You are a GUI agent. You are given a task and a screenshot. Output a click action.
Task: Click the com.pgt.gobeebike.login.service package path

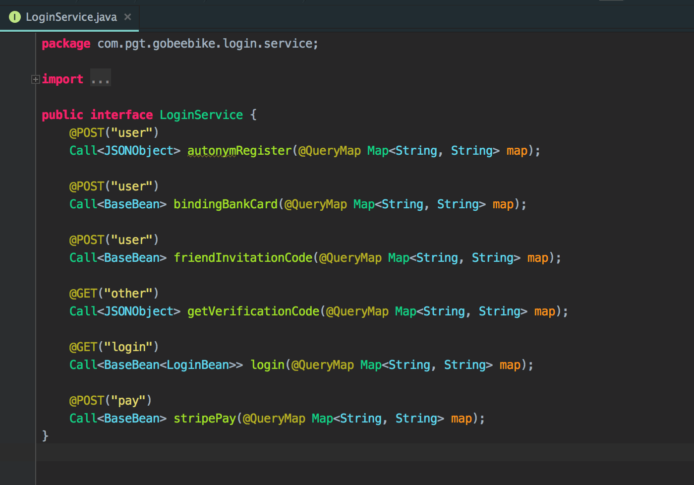[207, 44]
